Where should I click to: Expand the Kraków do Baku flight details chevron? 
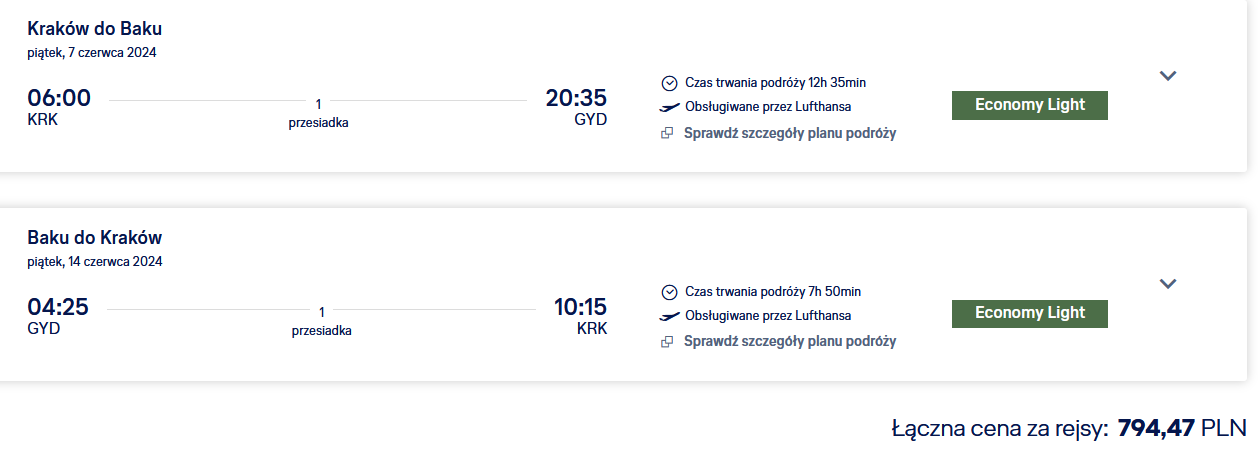1168,76
